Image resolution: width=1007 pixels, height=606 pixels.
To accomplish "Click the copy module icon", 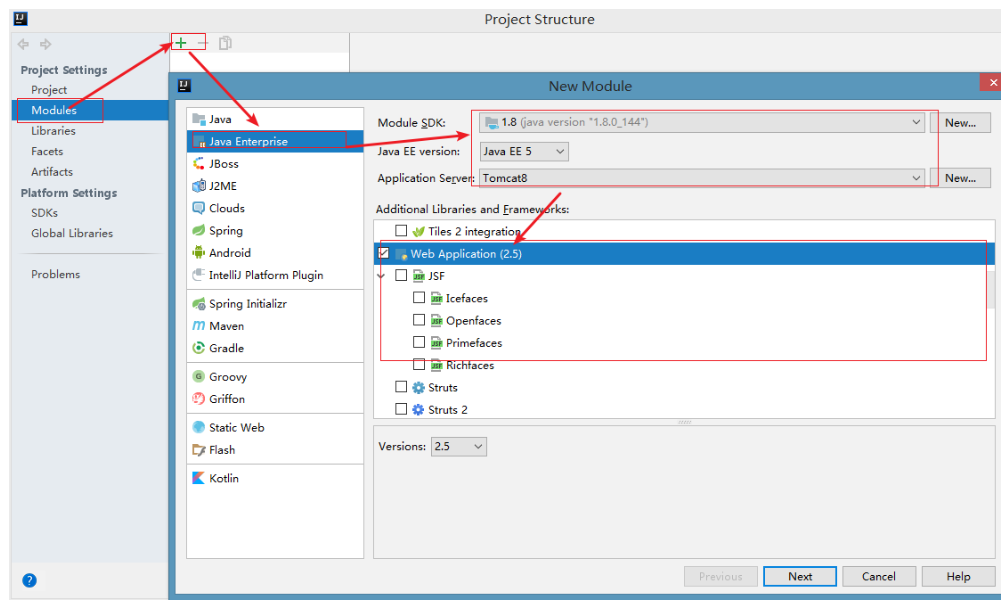I will coord(225,43).
